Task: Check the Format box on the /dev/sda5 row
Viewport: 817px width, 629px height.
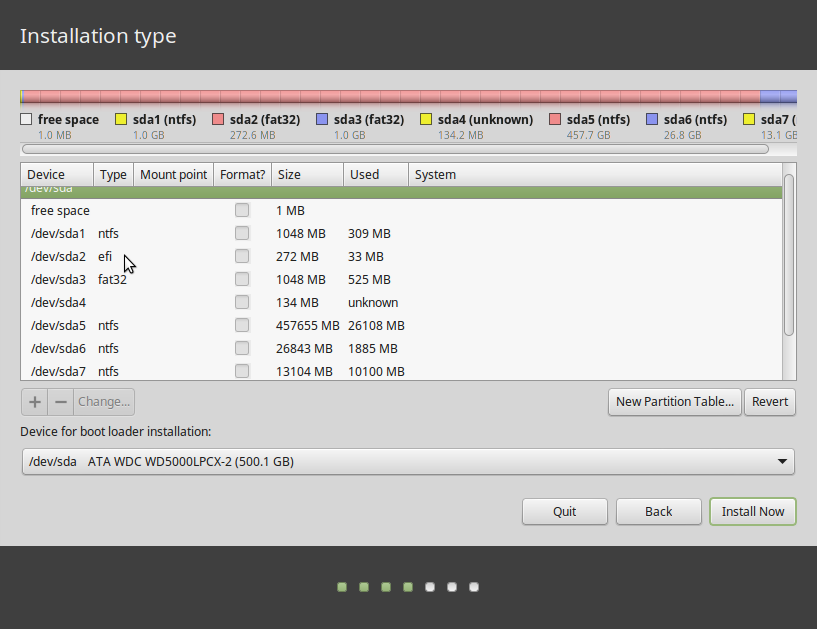Action: pos(242,325)
